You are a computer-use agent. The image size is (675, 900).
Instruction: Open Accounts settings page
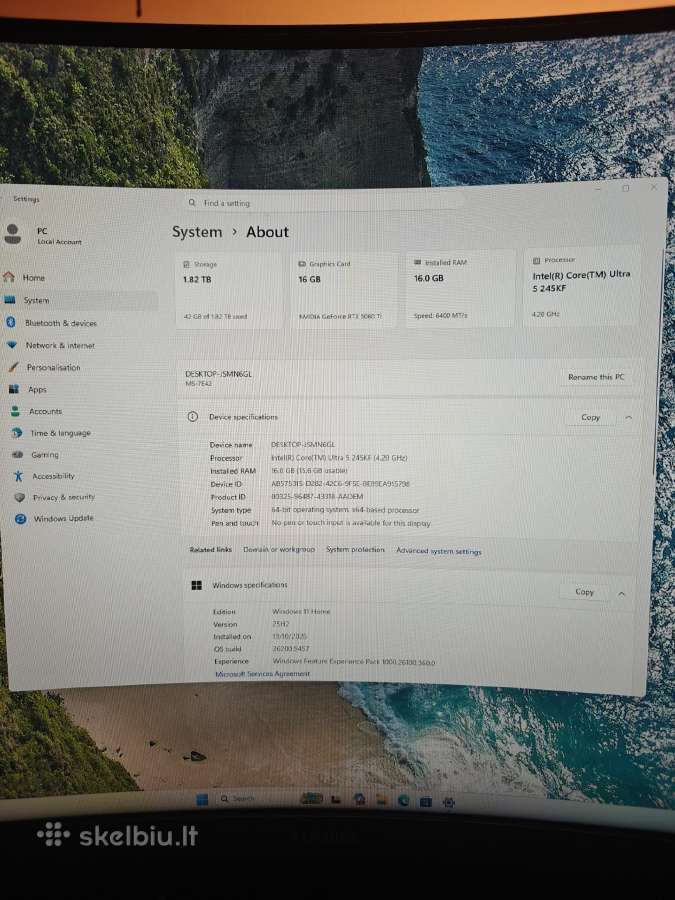tap(45, 411)
